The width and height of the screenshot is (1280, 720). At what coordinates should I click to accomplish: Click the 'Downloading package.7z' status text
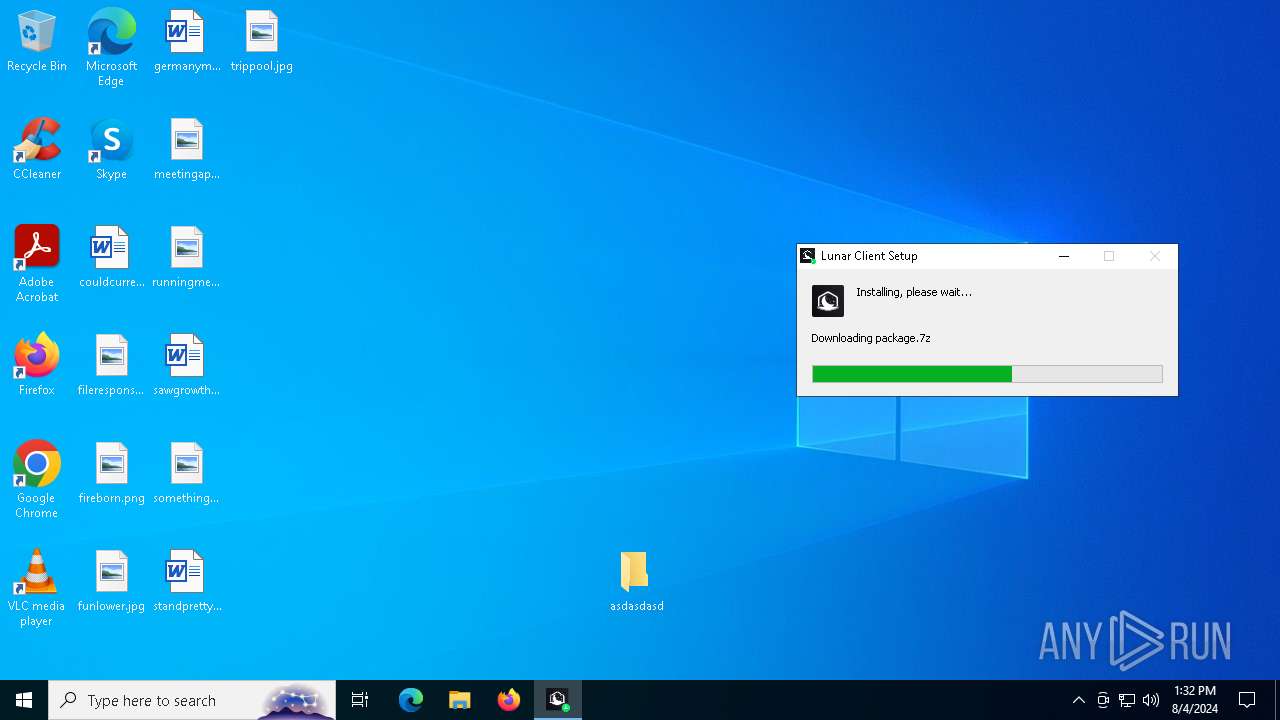point(871,338)
